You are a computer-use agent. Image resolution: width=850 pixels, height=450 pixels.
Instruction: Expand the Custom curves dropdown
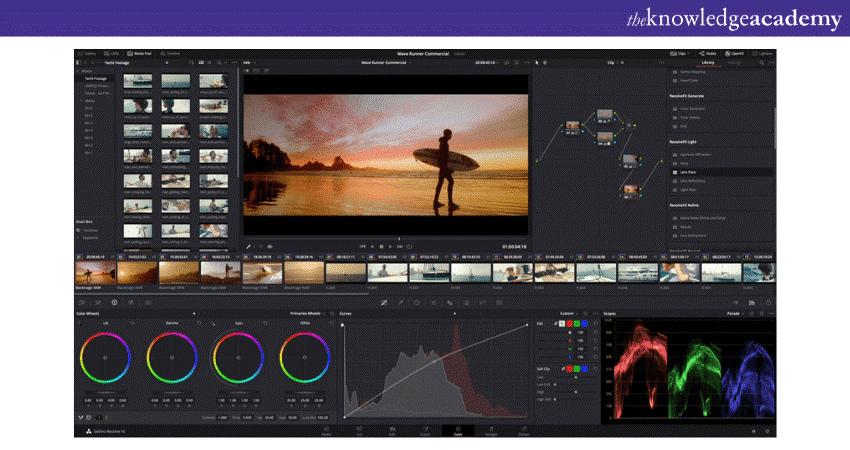pyautogui.click(x=568, y=313)
